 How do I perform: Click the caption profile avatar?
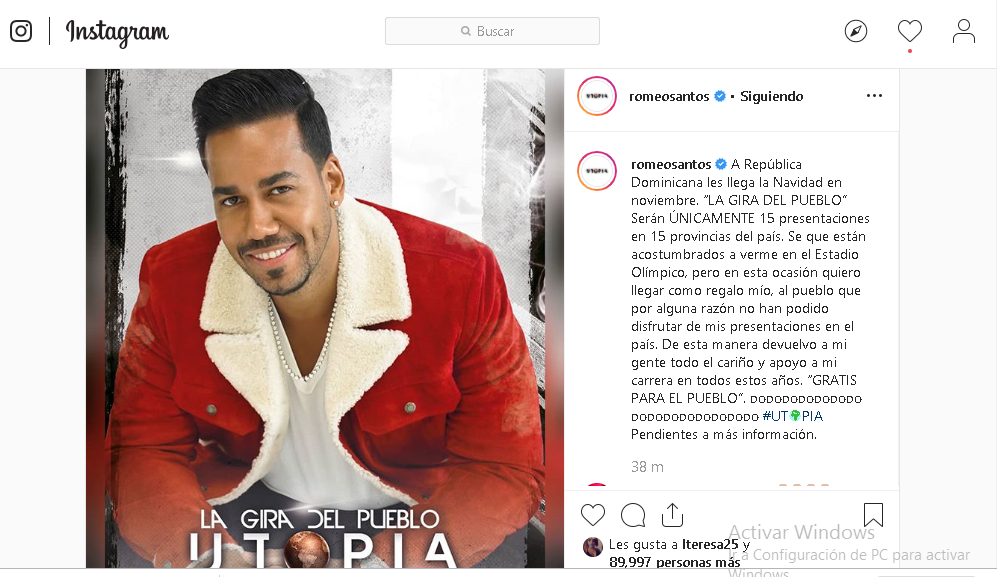596,171
